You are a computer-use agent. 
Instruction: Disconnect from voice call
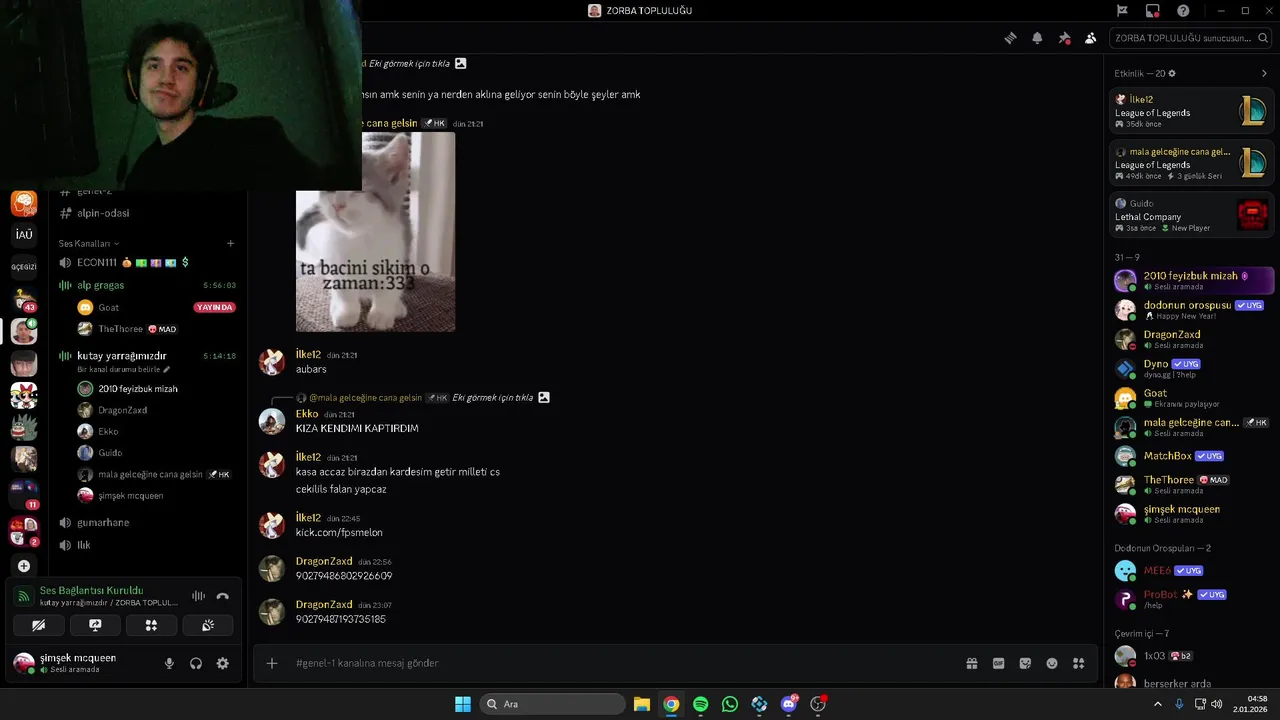point(223,596)
